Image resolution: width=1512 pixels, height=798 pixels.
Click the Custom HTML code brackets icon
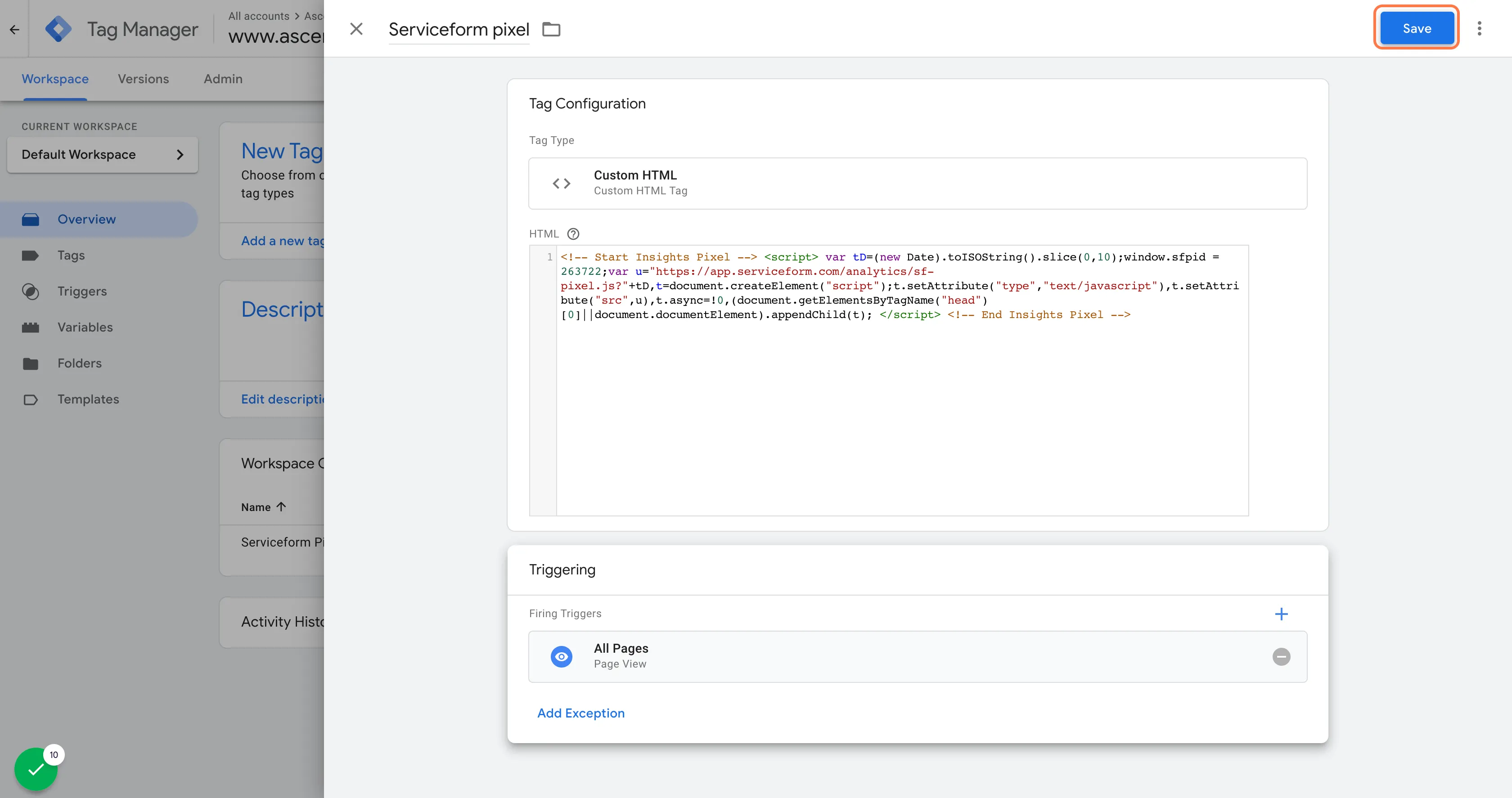[x=561, y=183]
